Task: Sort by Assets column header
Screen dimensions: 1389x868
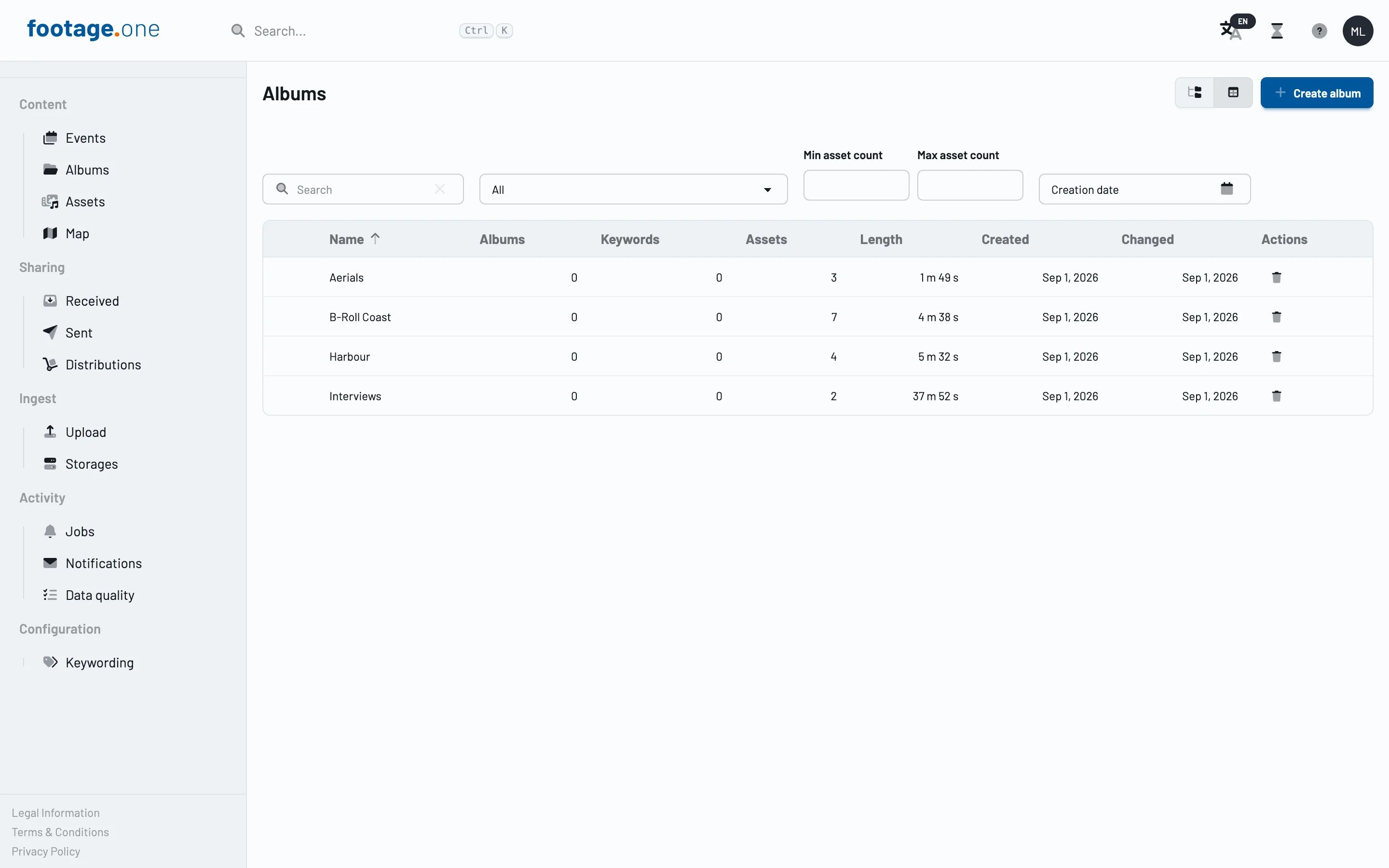Action: tap(766, 239)
